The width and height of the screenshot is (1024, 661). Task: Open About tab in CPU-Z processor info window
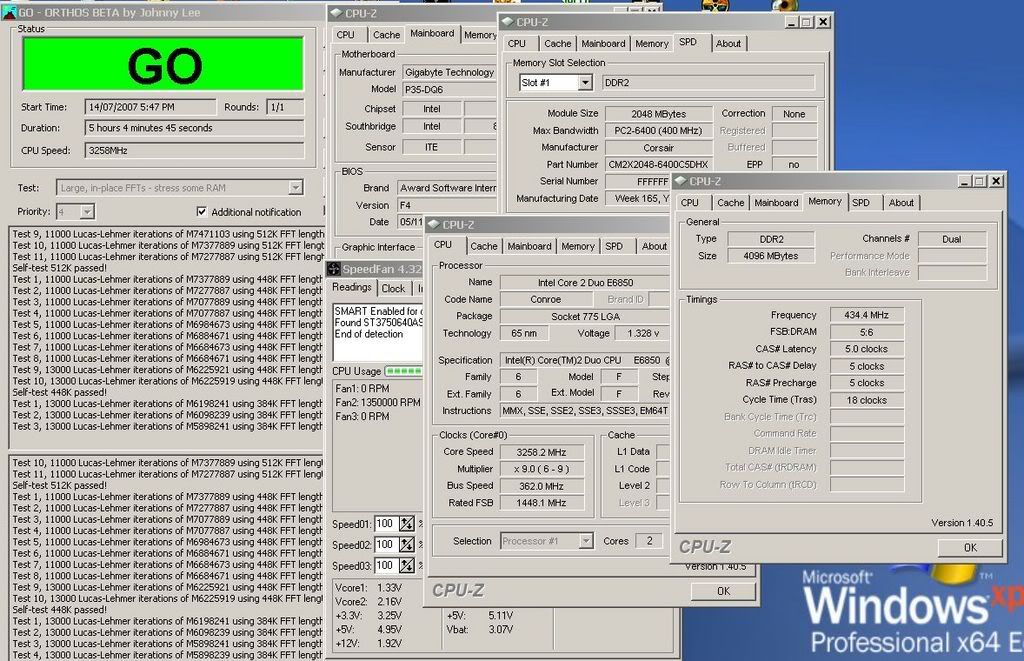654,246
